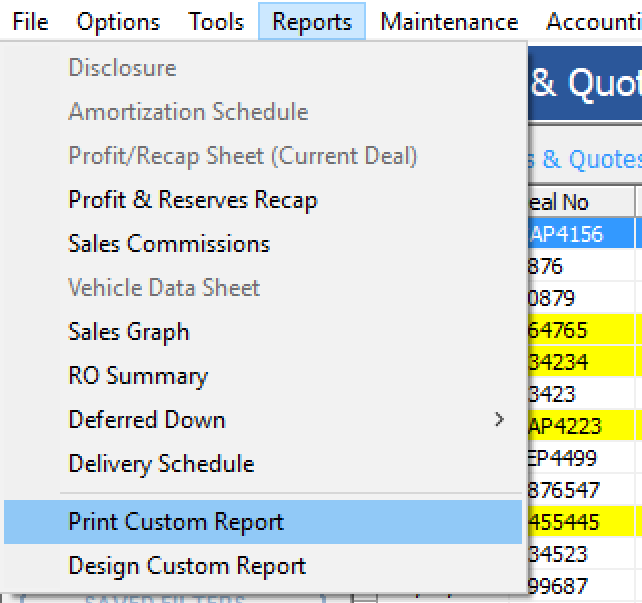The height and width of the screenshot is (603, 642).
Task: Select deal row EP4499
Action: tap(585, 458)
